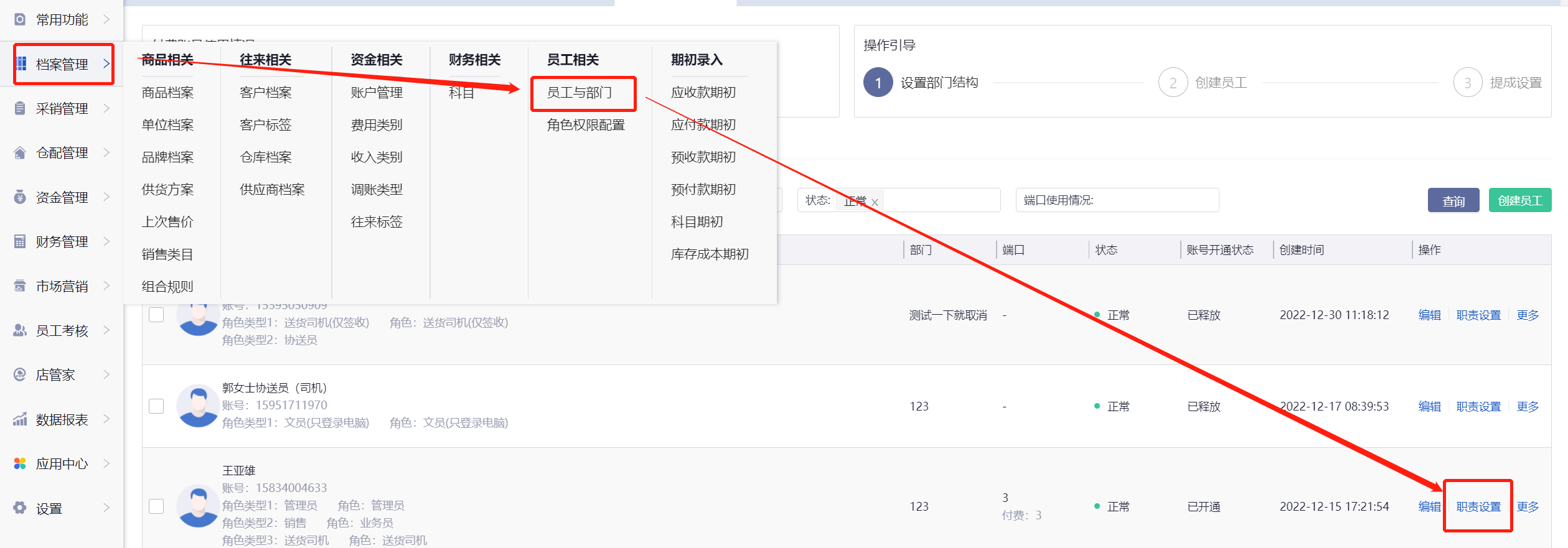This screenshot has width=1568, height=548.
Task: Open 职责设置 for 王亚雄
Action: point(1478,507)
